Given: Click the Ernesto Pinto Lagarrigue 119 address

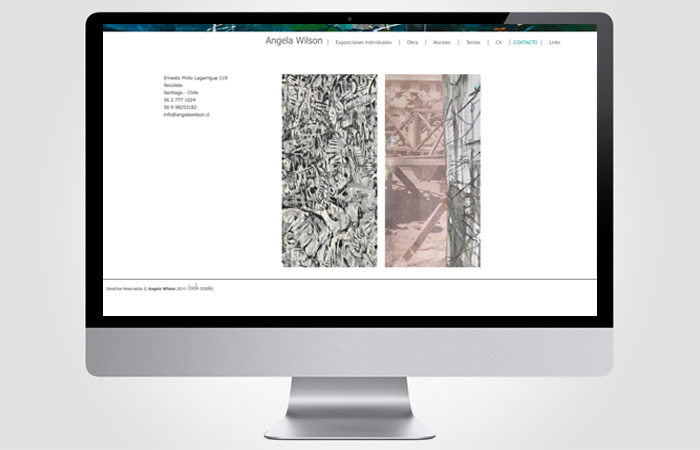Looking at the screenshot, I should [x=195, y=77].
